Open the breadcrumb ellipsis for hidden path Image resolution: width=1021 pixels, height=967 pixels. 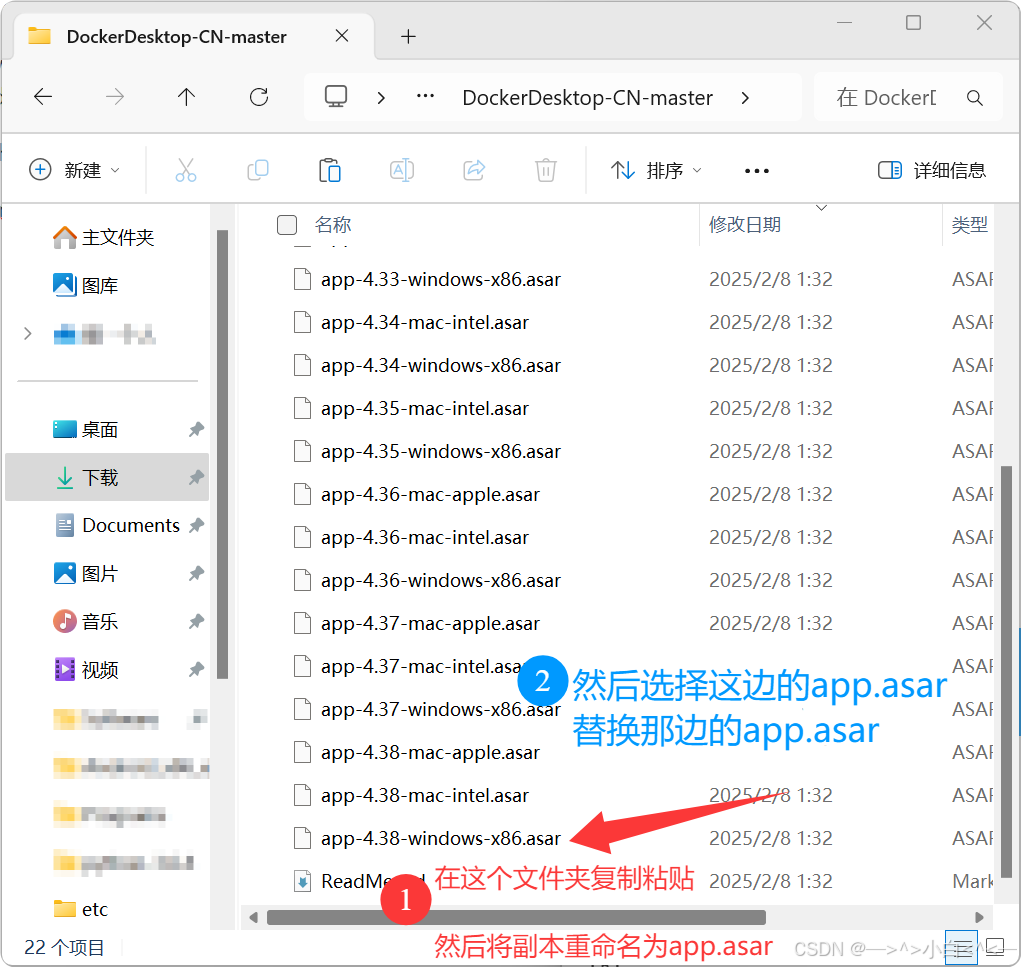click(425, 96)
